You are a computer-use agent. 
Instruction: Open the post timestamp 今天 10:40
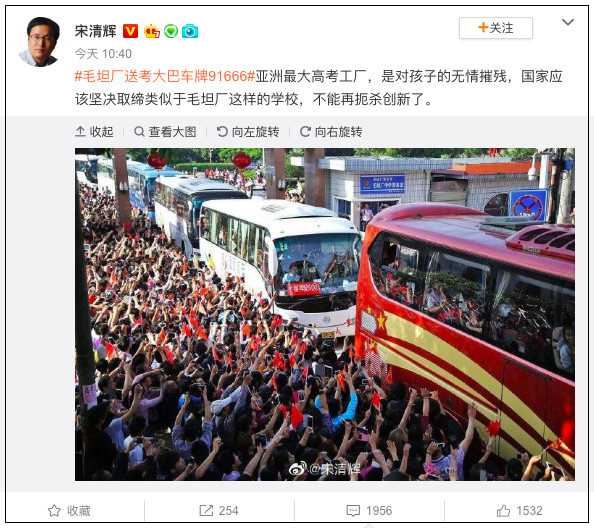[103, 54]
